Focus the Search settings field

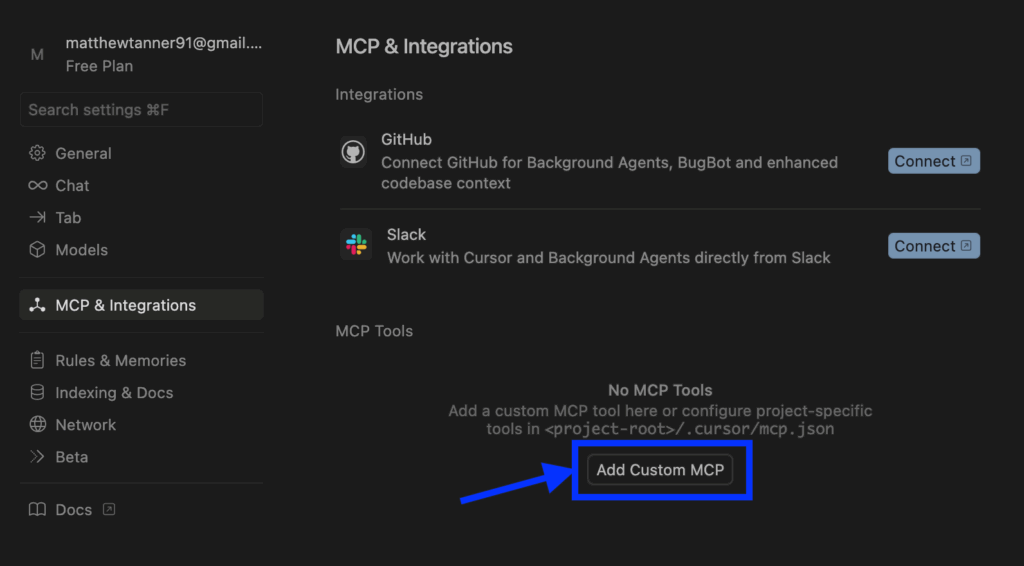click(x=142, y=110)
